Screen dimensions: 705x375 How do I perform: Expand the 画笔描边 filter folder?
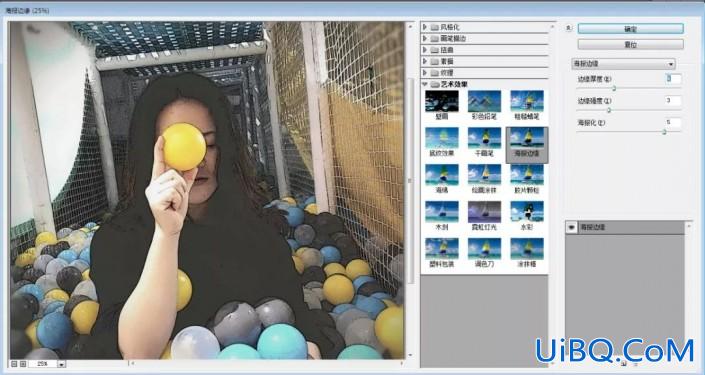point(425,39)
